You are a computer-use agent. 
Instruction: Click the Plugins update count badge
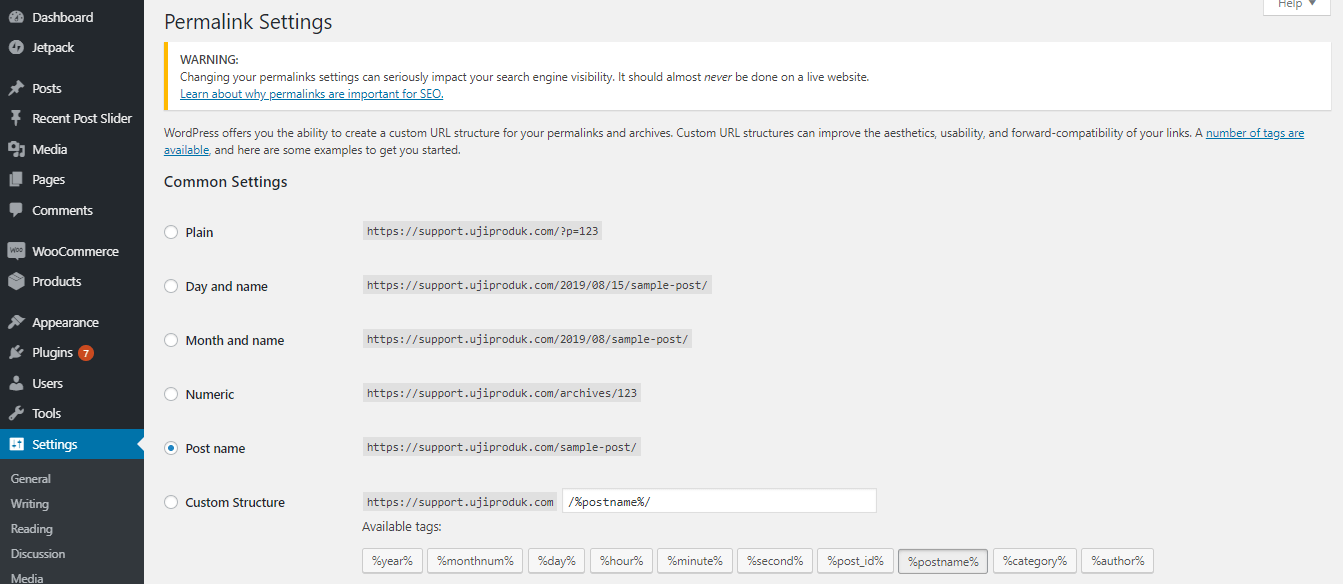[x=86, y=353]
